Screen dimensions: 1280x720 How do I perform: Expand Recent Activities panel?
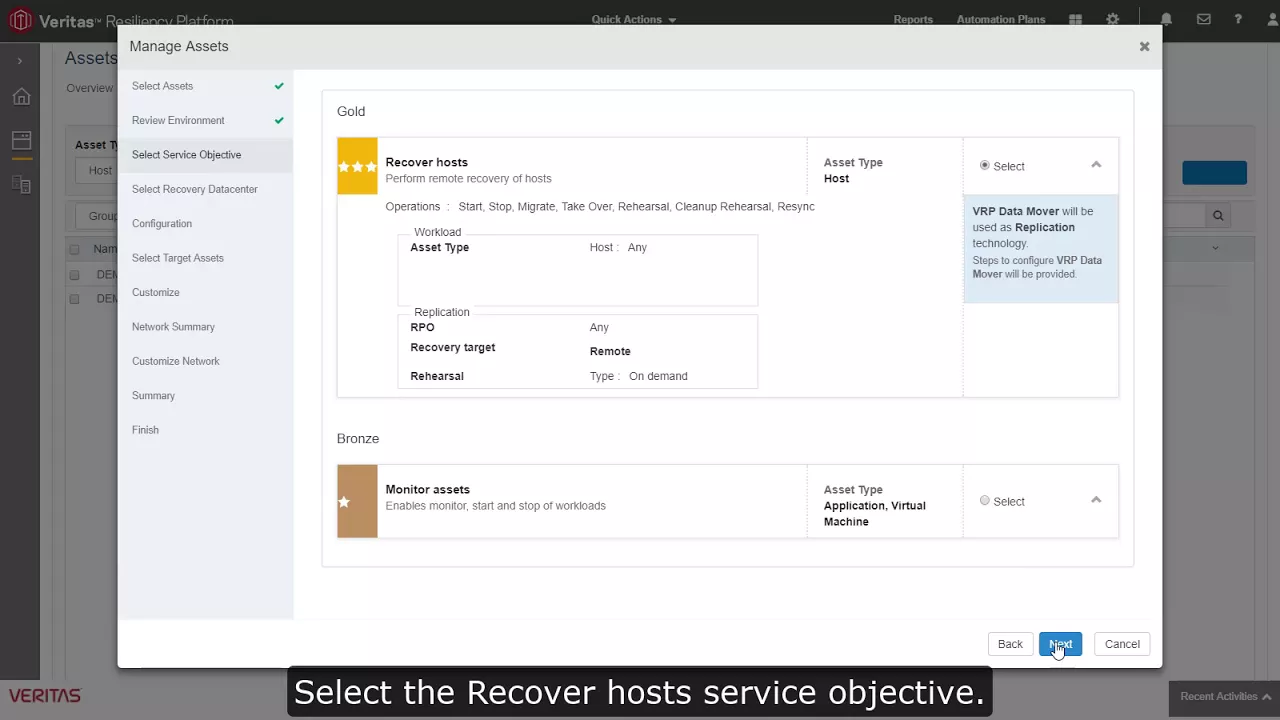pos(1225,696)
